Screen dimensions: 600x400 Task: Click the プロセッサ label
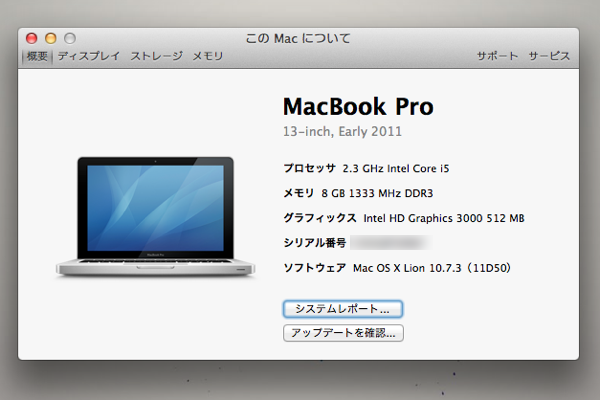(x=310, y=168)
